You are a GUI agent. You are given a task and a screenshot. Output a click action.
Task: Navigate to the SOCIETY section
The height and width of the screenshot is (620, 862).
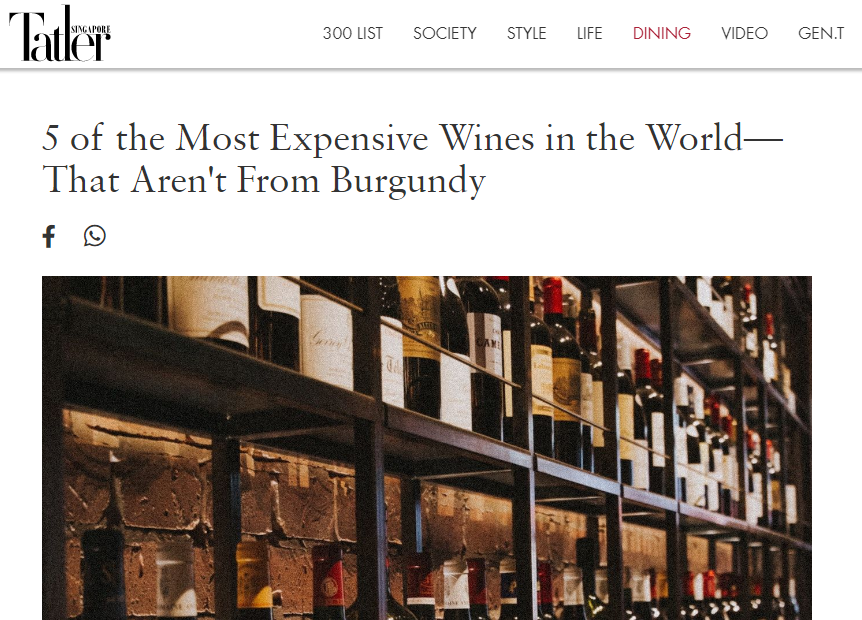coord(445,34)
